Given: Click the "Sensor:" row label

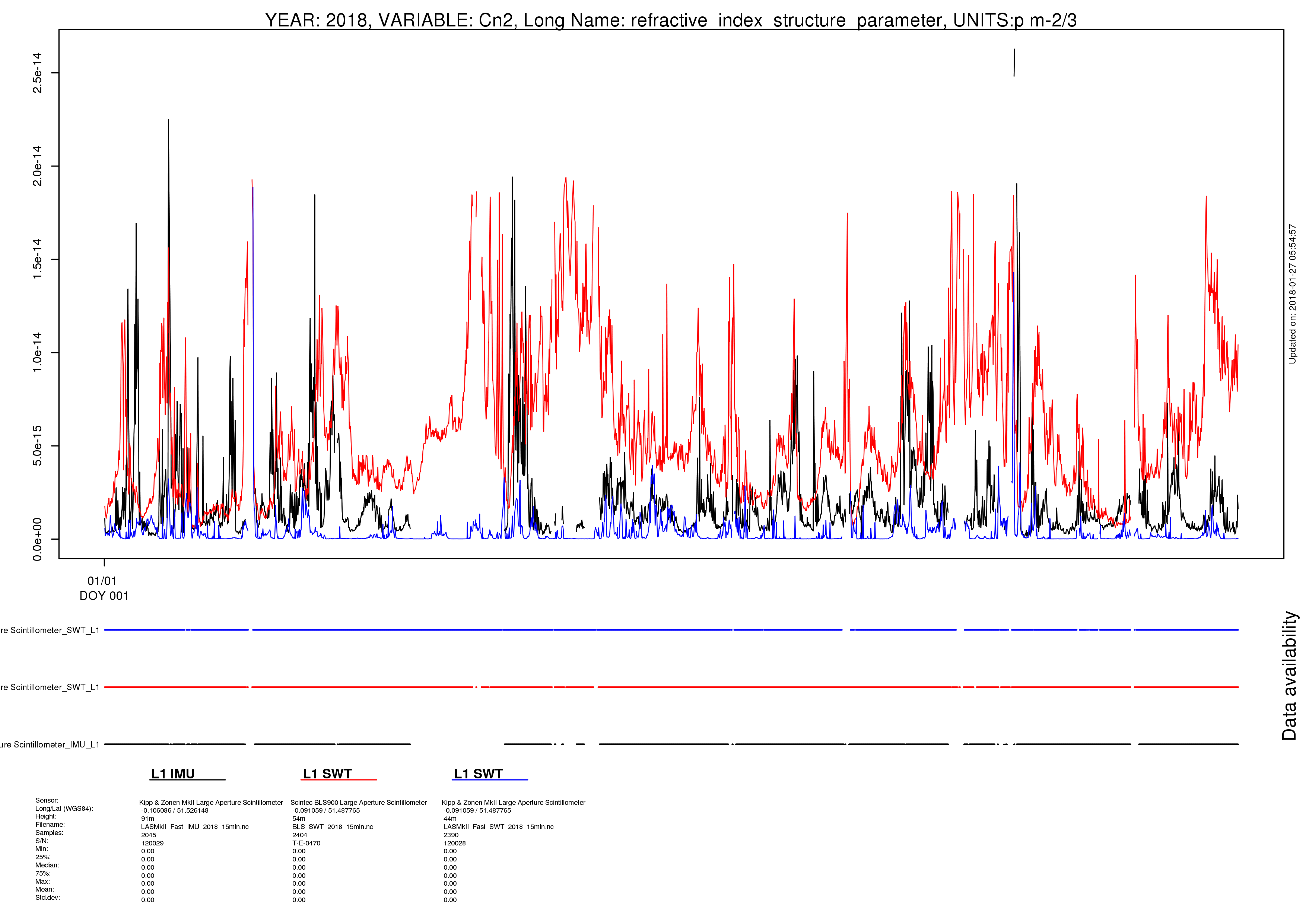Looking at the screenshot, I should coord(47,800).
